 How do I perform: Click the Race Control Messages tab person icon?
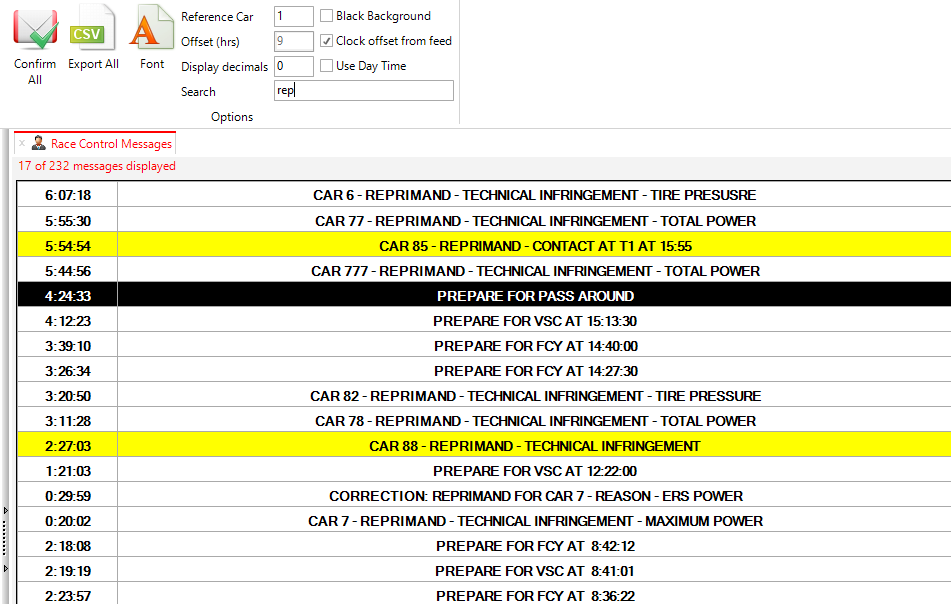click(x=39, y=144)
